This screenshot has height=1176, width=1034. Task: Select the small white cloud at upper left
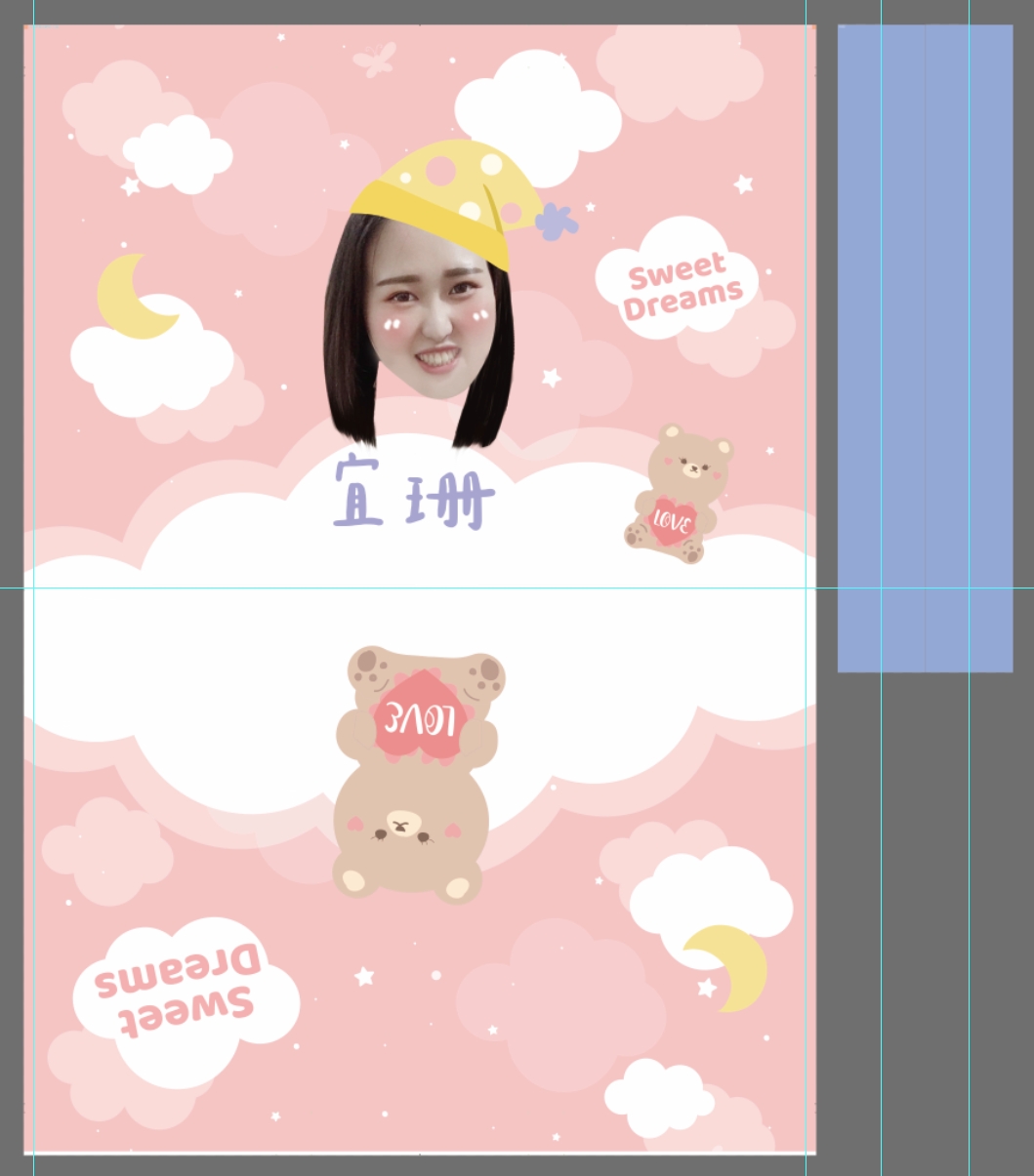(x=178, y=154)
